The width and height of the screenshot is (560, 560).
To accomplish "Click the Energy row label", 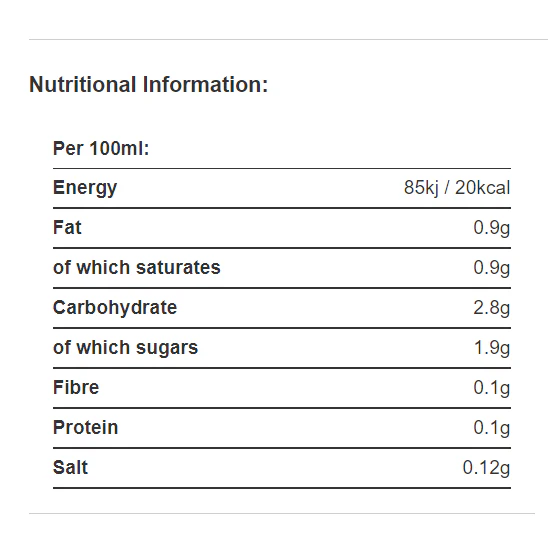I will point(85,188).
